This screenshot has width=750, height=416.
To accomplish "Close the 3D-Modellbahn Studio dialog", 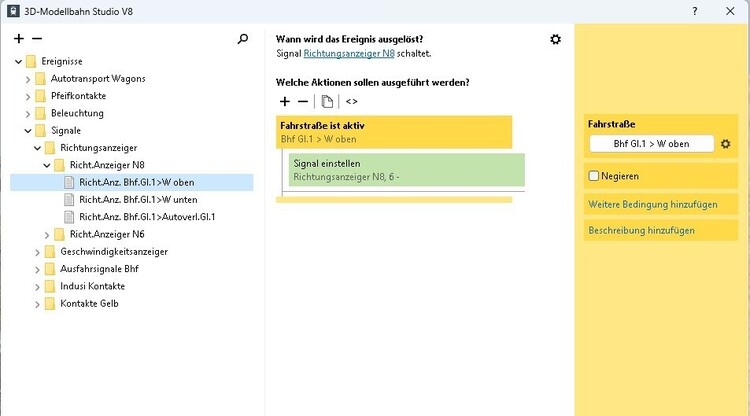I will 730,11.
